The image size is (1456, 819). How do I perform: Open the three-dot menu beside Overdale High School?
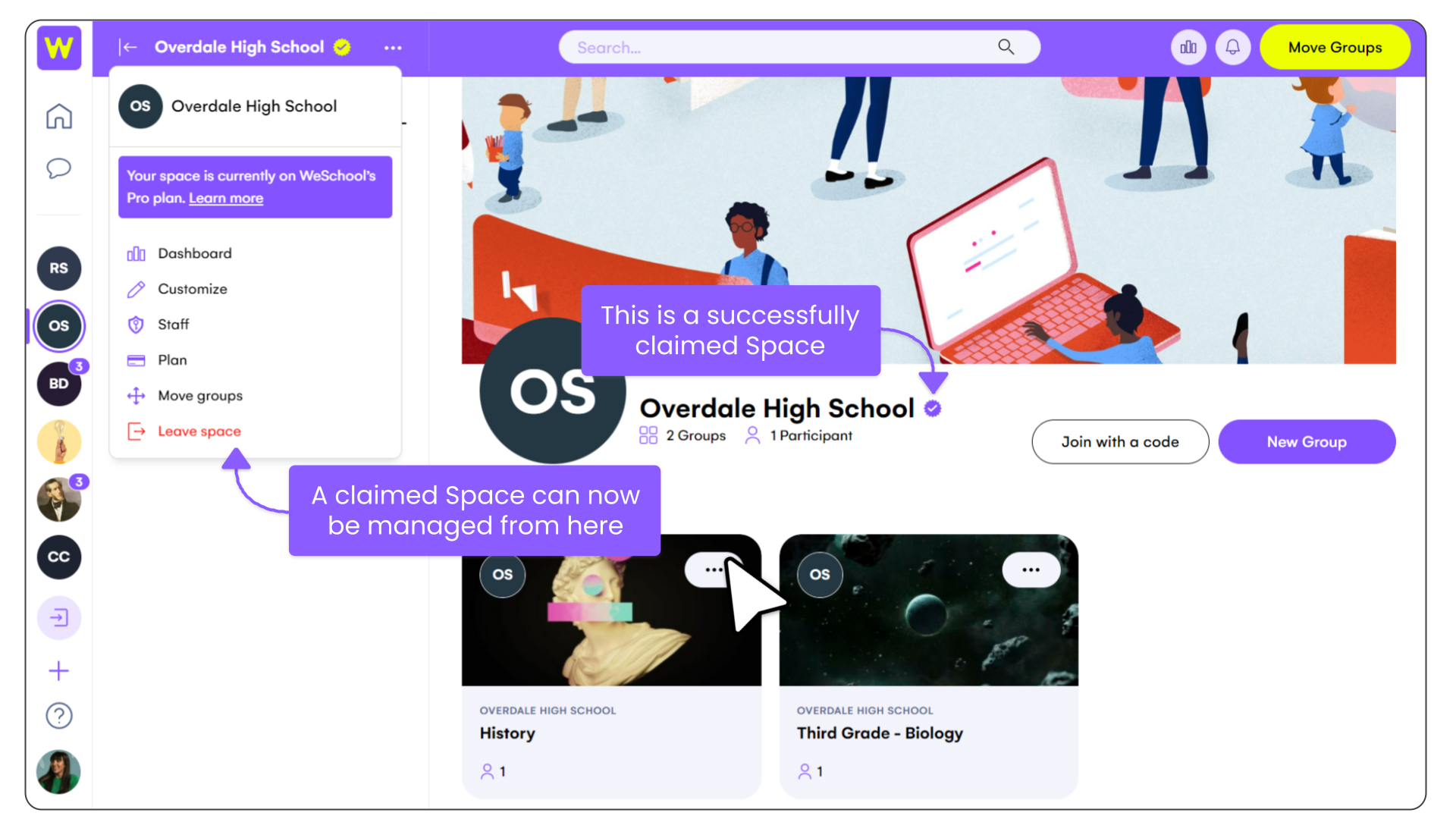pyautogui.click(x=393, y=48)
